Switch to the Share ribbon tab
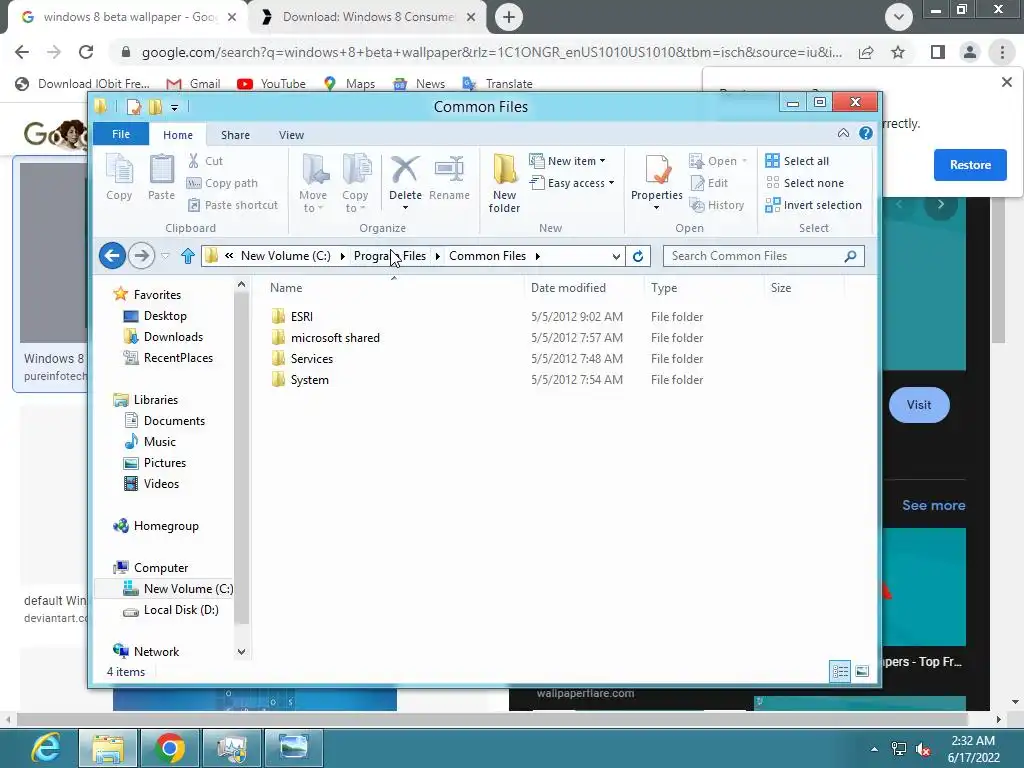This screenshot has height=768, width=1024. coord(235,135)
